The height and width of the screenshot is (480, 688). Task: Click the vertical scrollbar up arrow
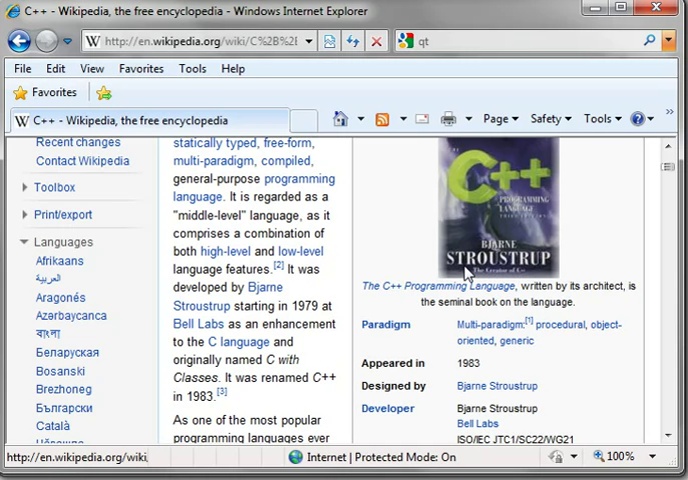coord(668,146)
